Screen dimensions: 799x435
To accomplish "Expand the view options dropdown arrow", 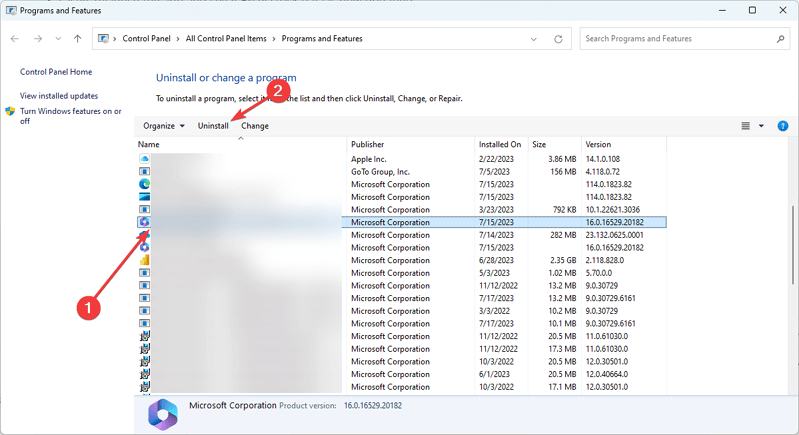I will (761, 126).
